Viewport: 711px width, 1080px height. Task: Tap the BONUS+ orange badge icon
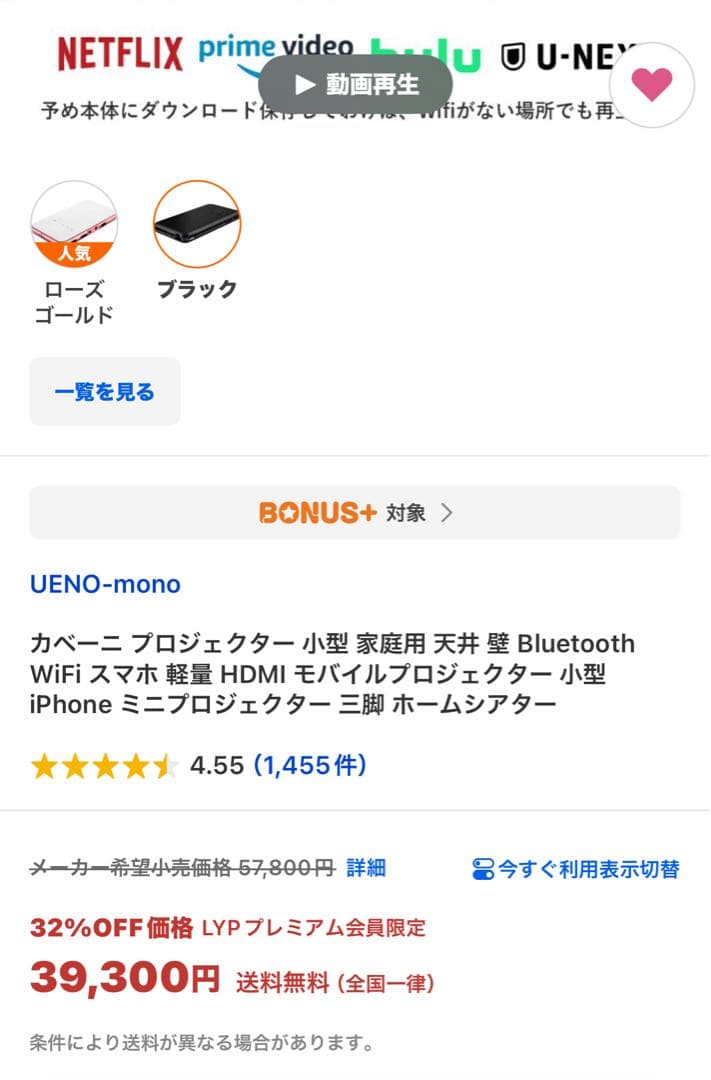point(314,512)
